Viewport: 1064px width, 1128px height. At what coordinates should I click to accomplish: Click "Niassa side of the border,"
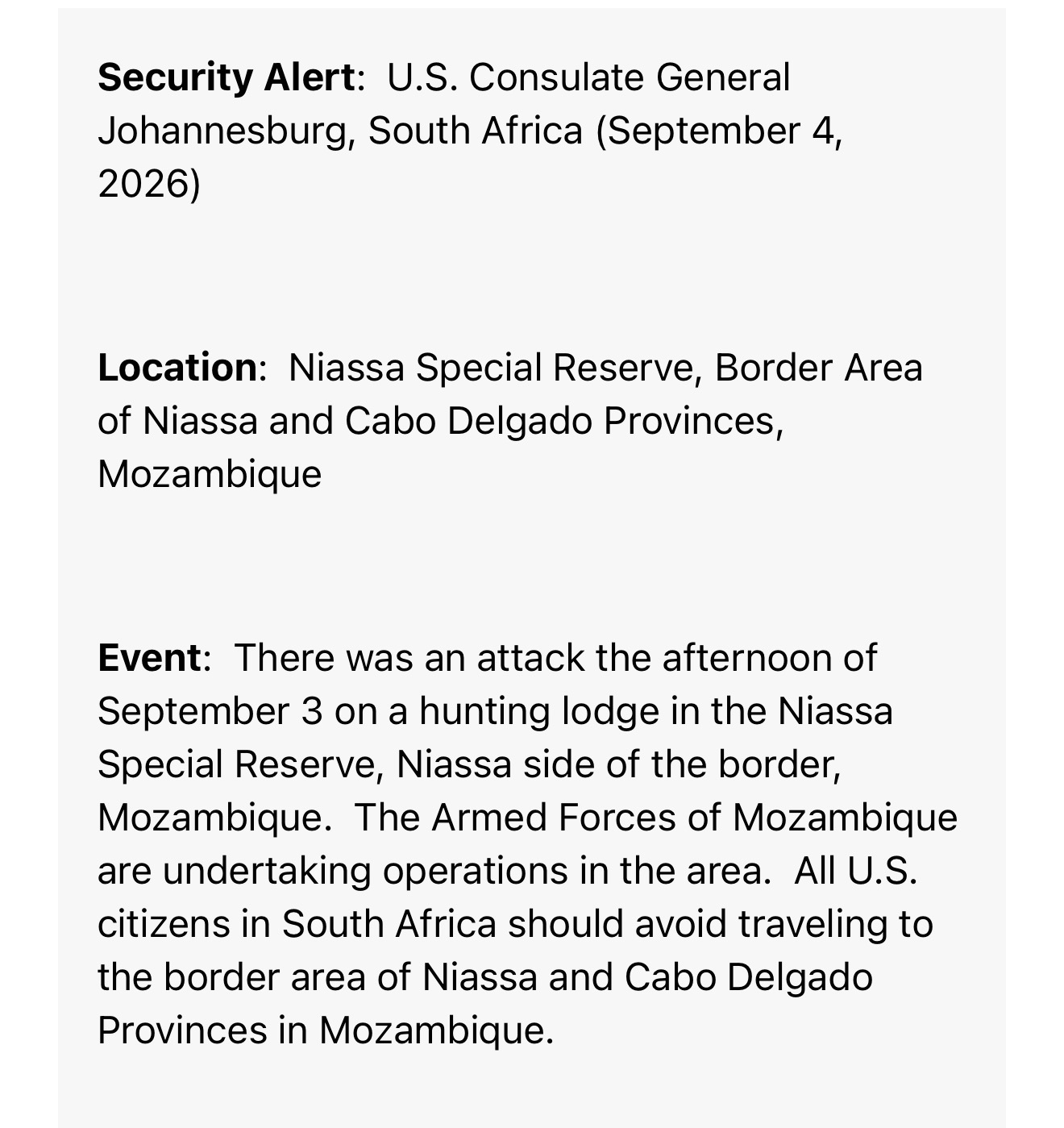(619, 764)
